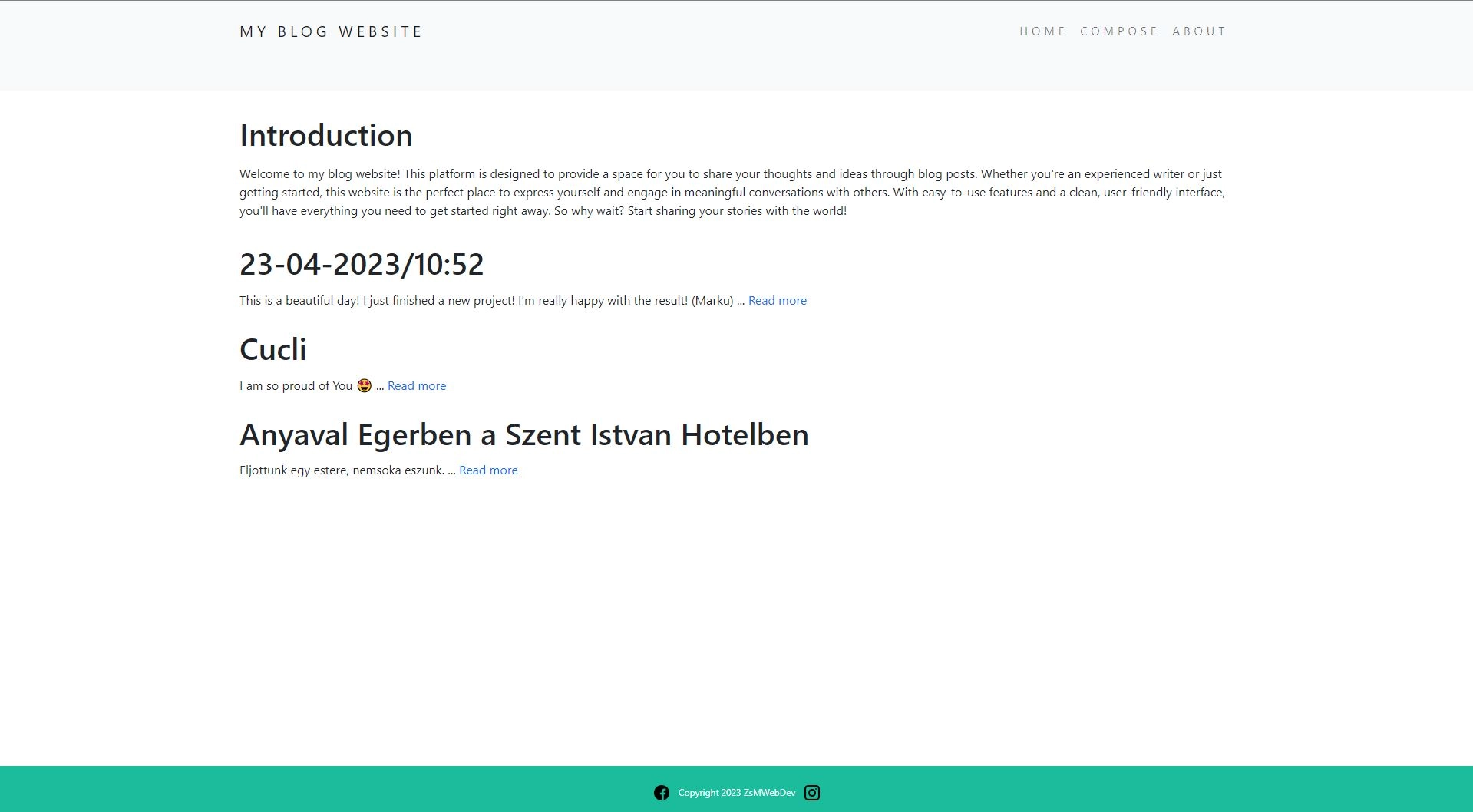
Task: Open the COMPOSE page from navbar
Action: [x=1118, y=31]
